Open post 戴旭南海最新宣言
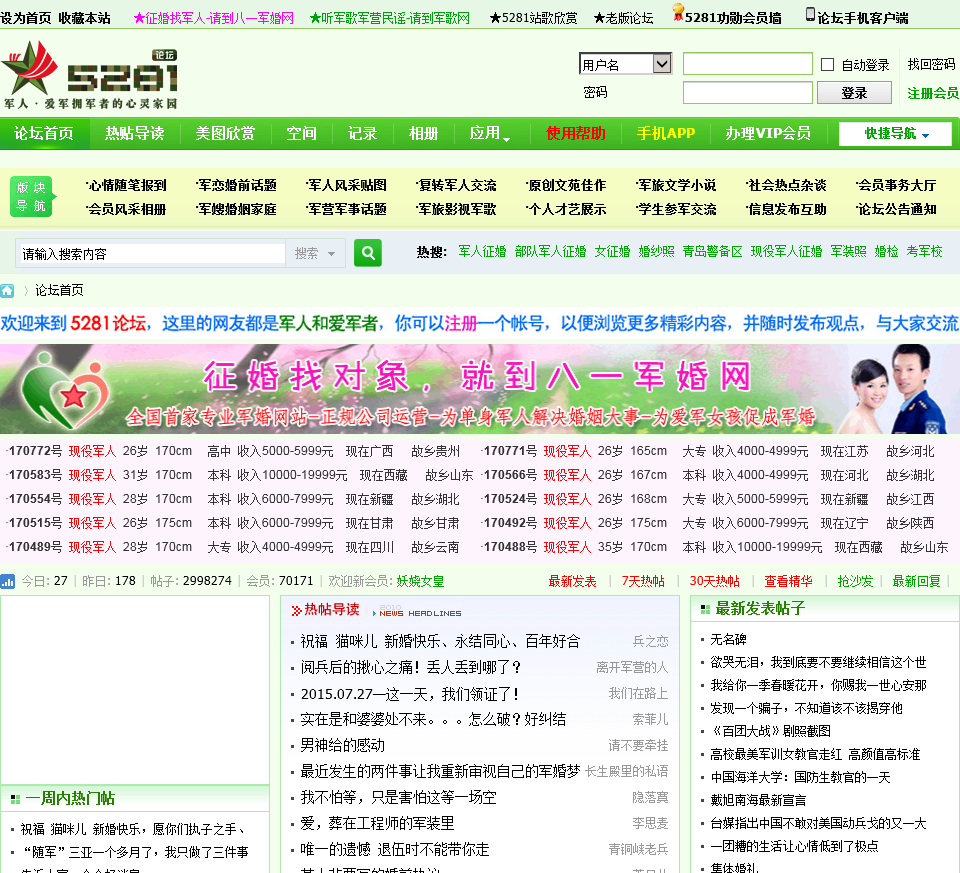This screenshot has width=960, height=873. 758,800
